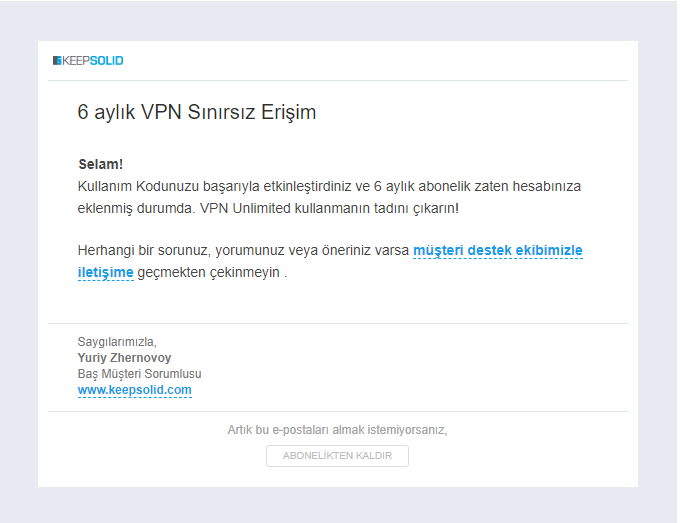Click 'Artık bu e-postaları almak istemiyorsanız,' text

point(337,430)
